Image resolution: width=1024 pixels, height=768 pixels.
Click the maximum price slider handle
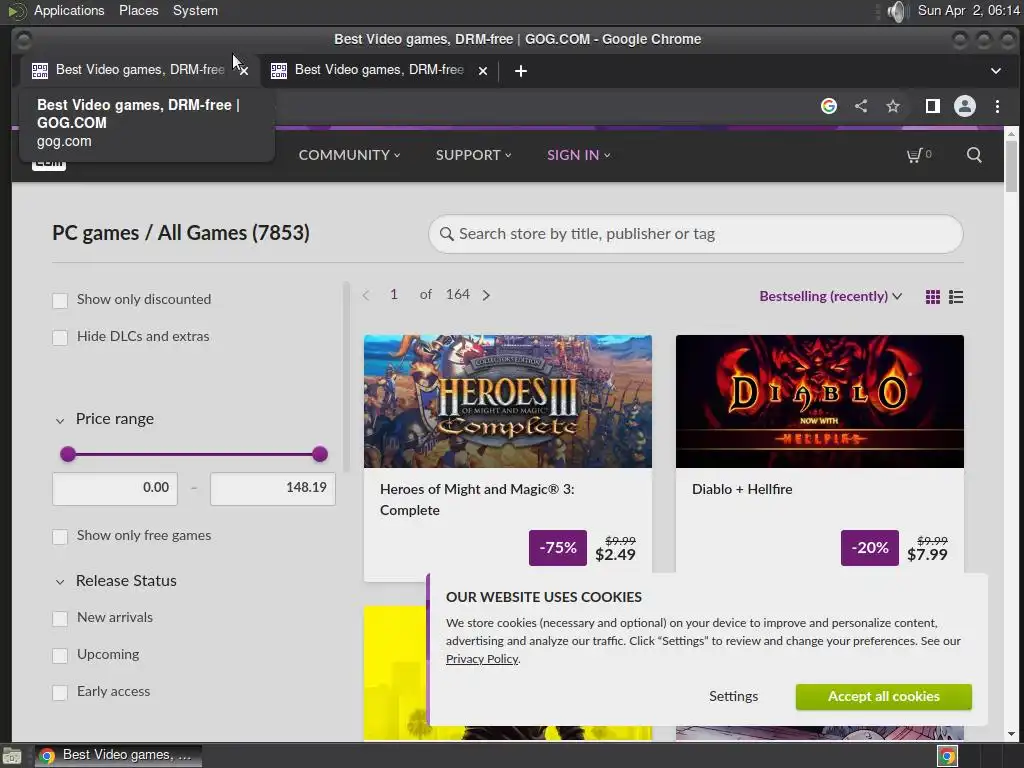[319, 455]
